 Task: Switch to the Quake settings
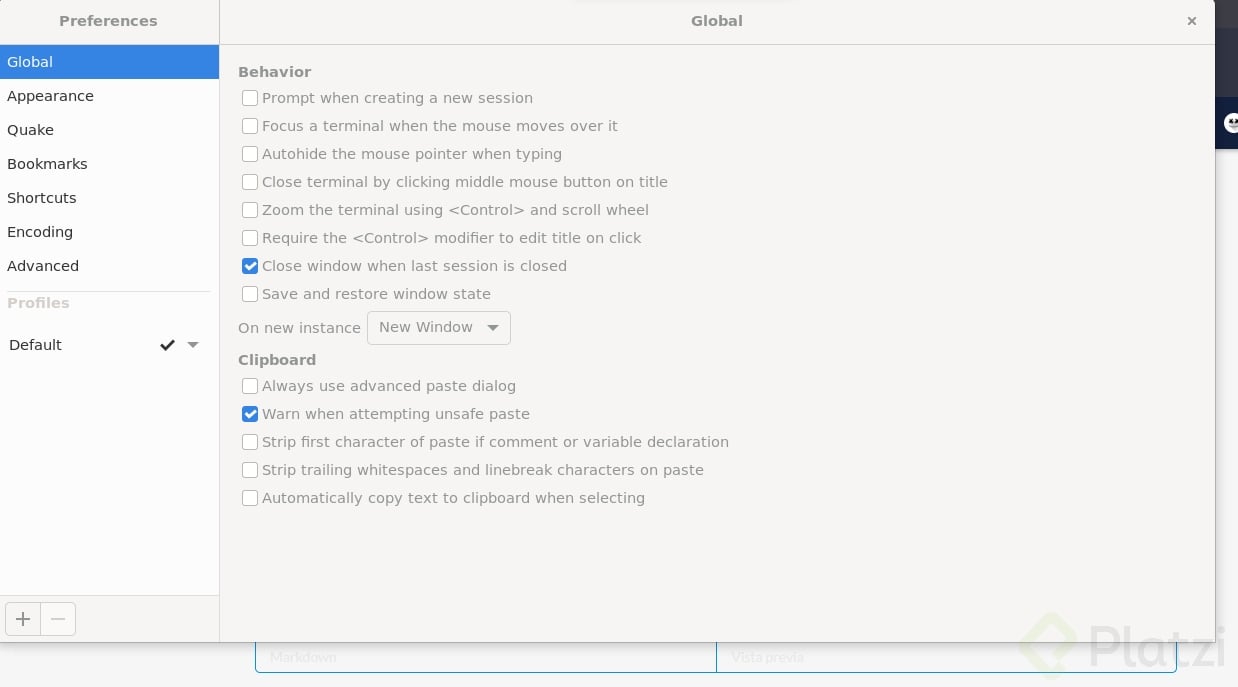coord(30,130)
